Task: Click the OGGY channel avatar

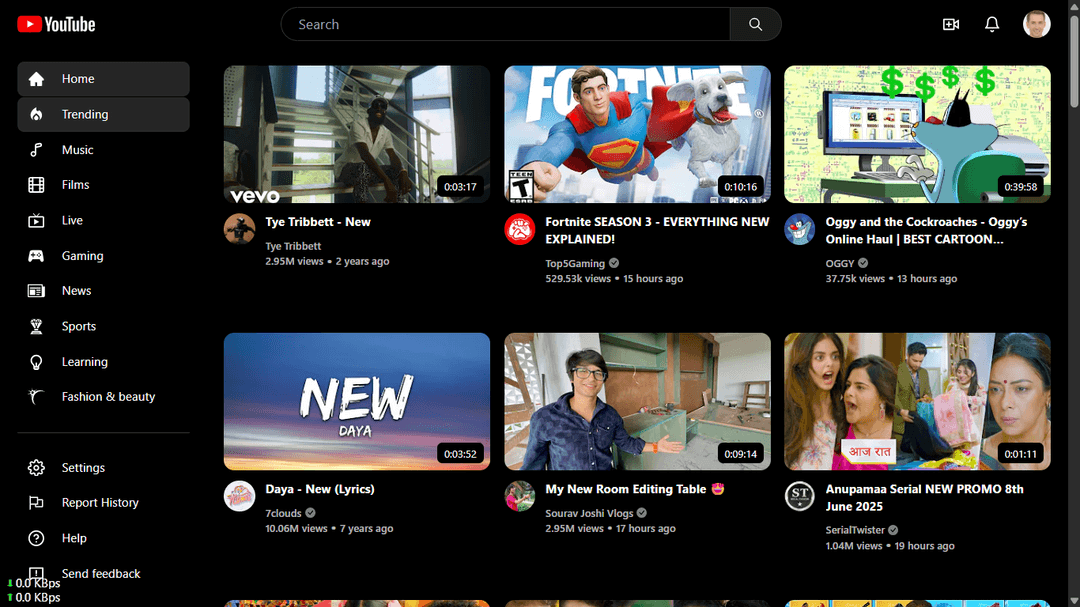Action: click(800, 229)
